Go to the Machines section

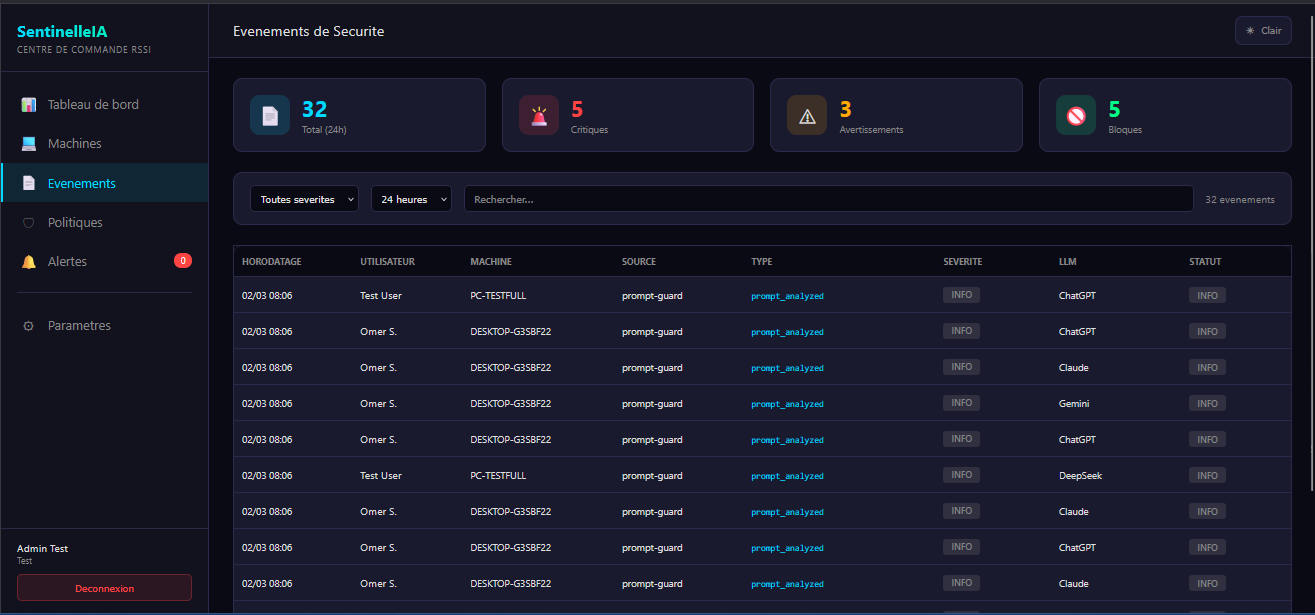pos(75,144)
